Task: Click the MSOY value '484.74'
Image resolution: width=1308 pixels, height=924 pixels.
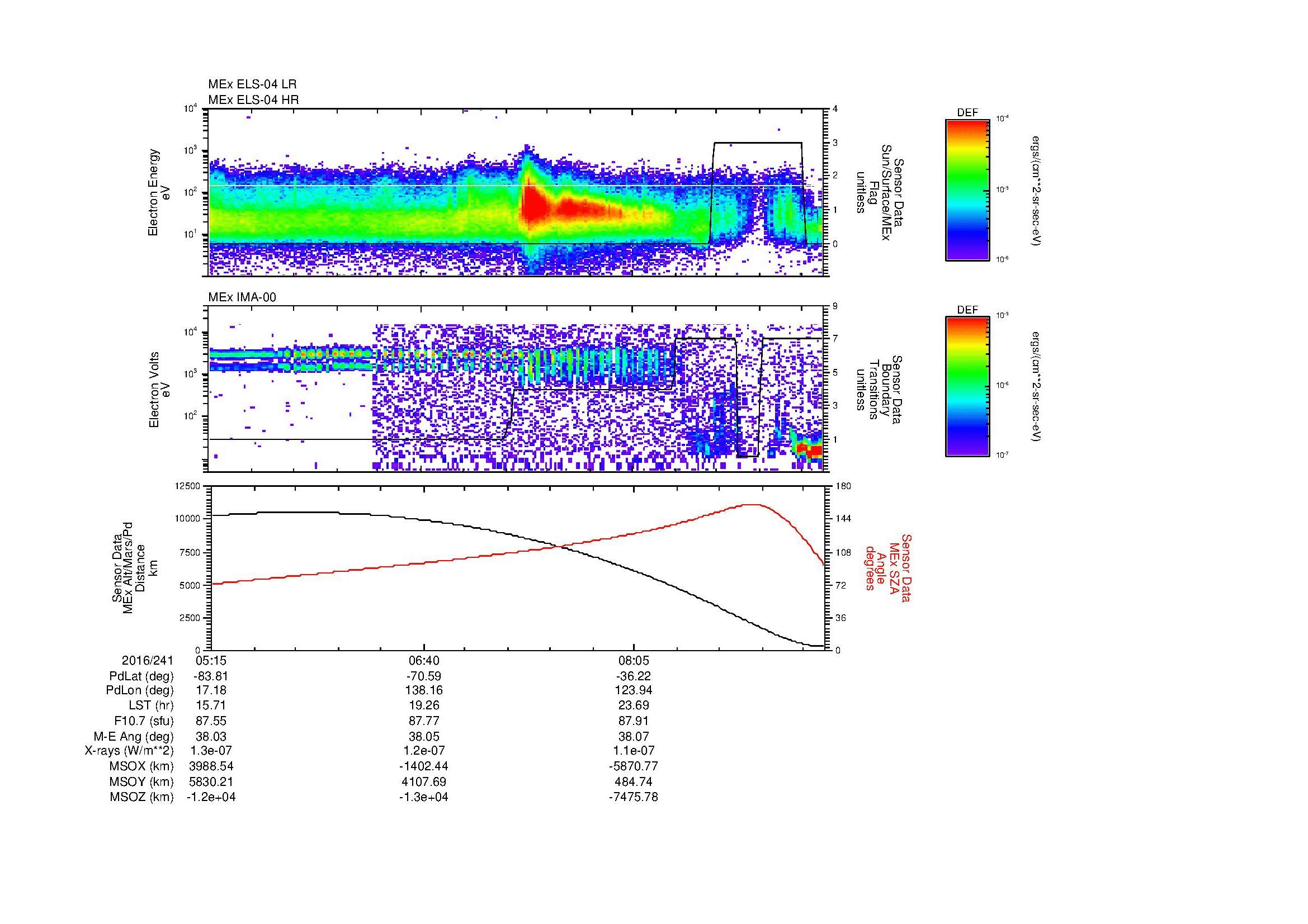Action: click(634, 782)
